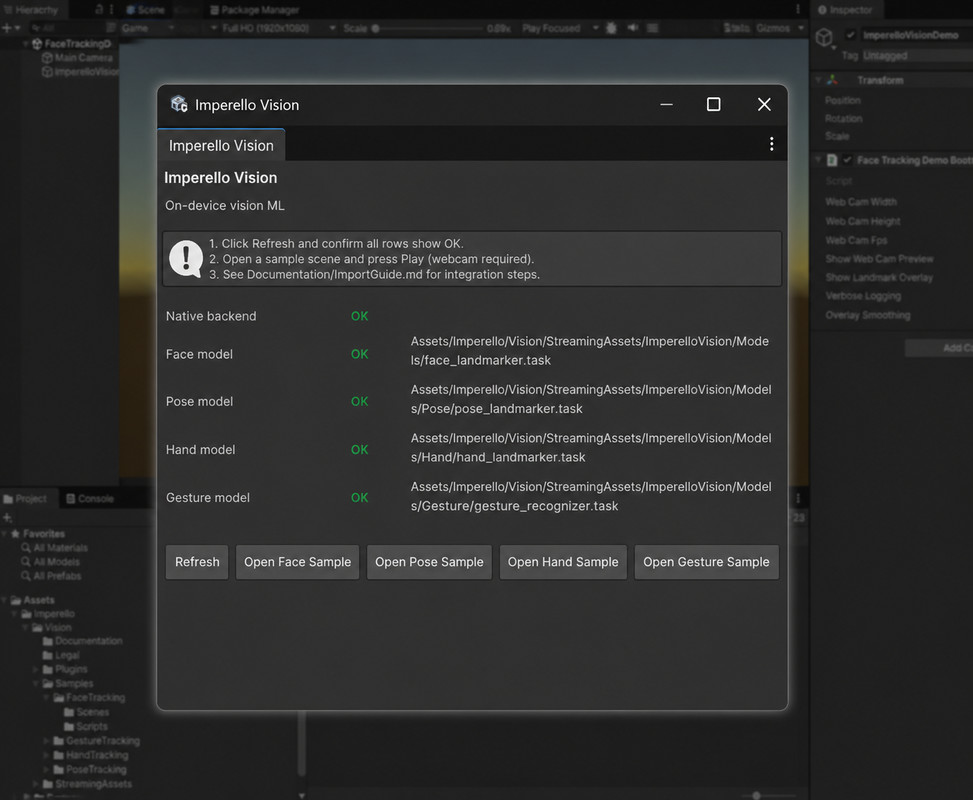973x800 pixels.
Task: Select Favorites in the Project panel
Action: [38, 534]
